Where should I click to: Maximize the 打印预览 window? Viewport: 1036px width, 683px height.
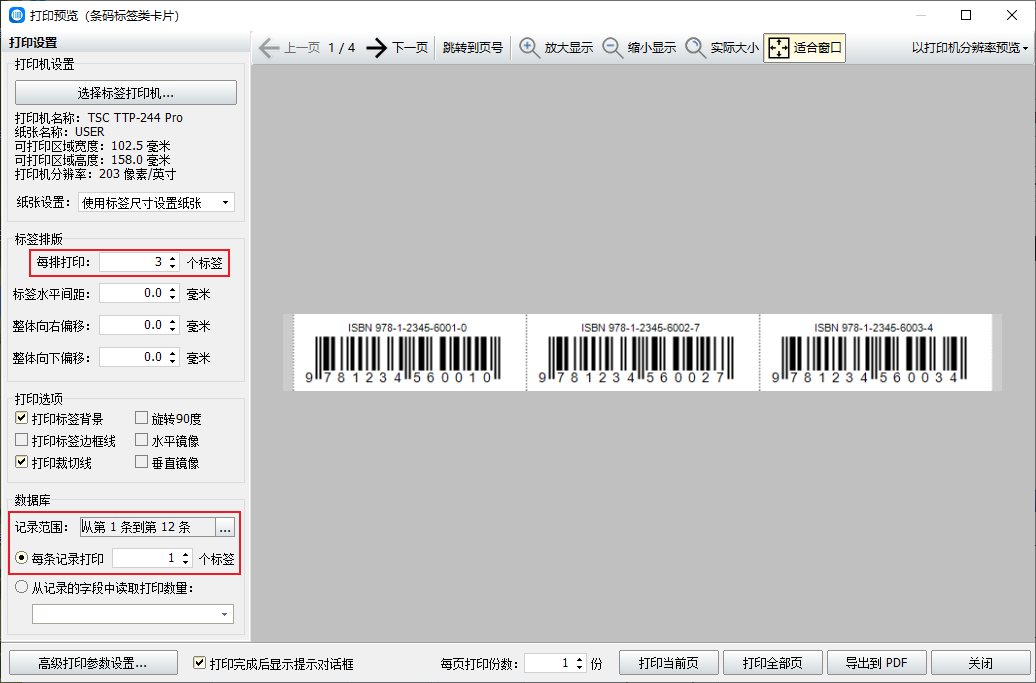pyautogui.click(x=966, y=15)
